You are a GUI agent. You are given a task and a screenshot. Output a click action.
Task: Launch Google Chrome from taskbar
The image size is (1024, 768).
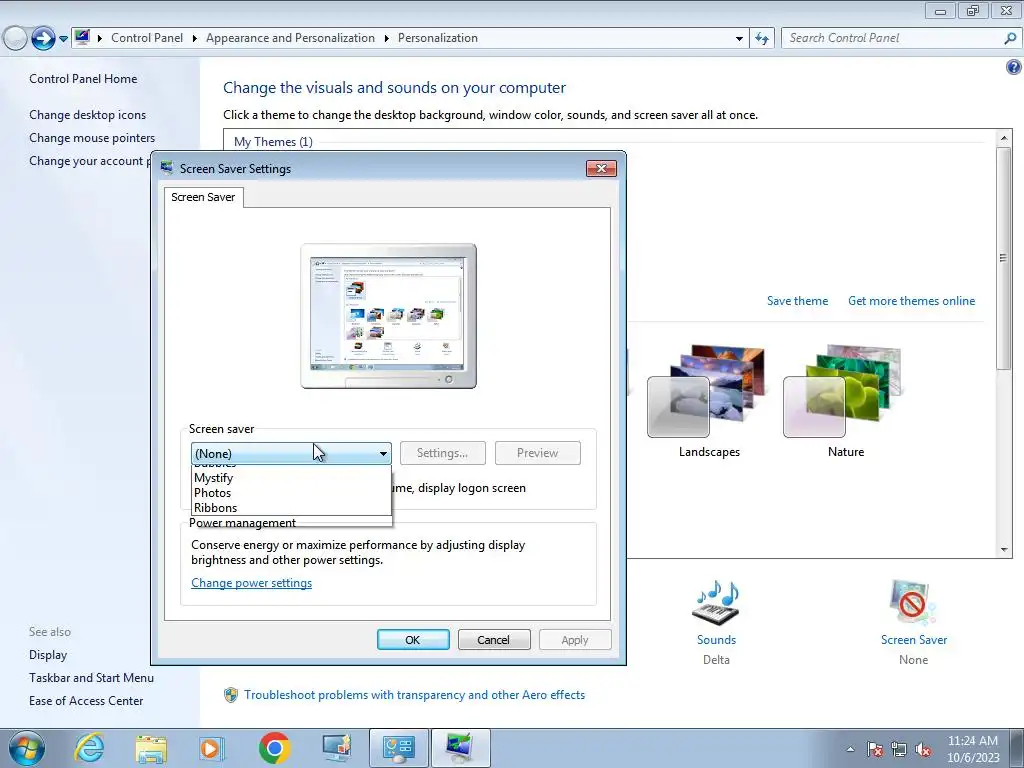[274, 748]
